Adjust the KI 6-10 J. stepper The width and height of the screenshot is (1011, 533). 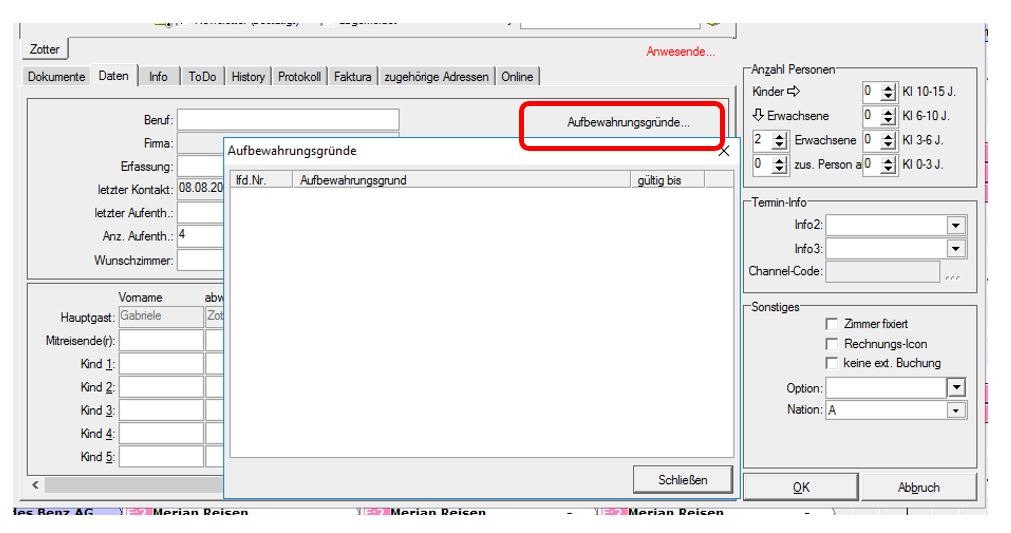click(x=888, y=116)
